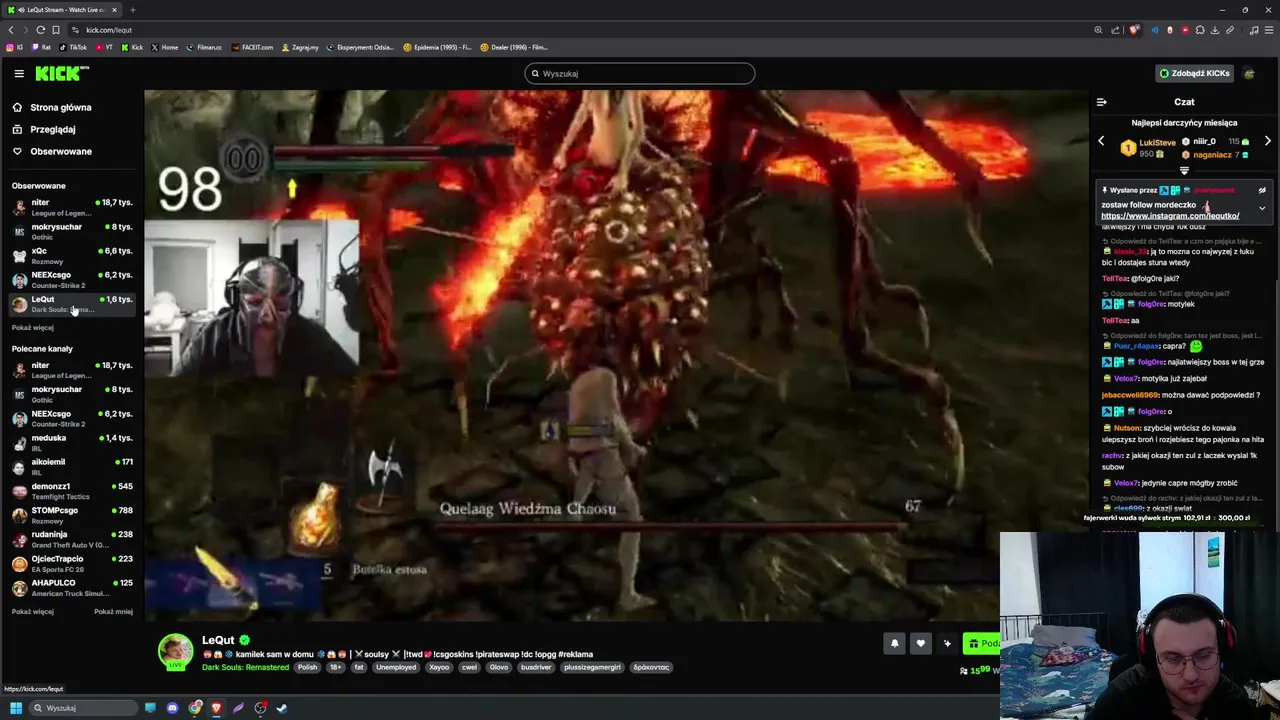Image resolution: width=1280 pixels, height=720 pixels.
Task: Open LeQut streamer avatar
Action: coord(176,650)
